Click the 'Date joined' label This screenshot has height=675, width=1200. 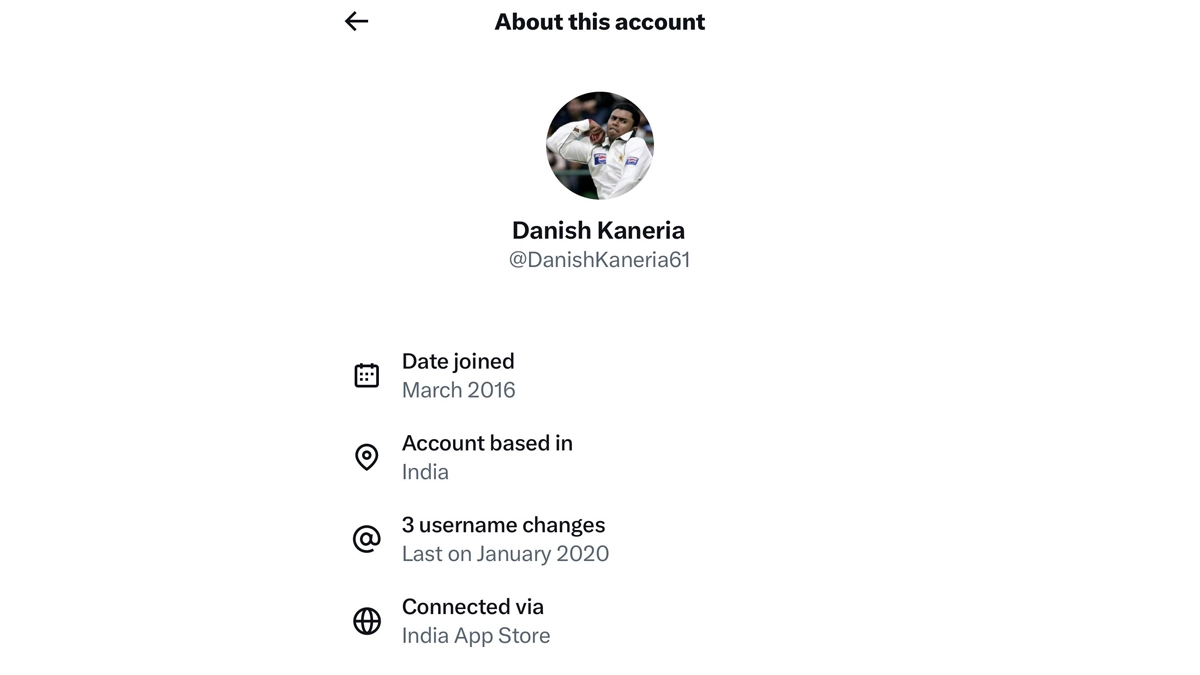458,361
